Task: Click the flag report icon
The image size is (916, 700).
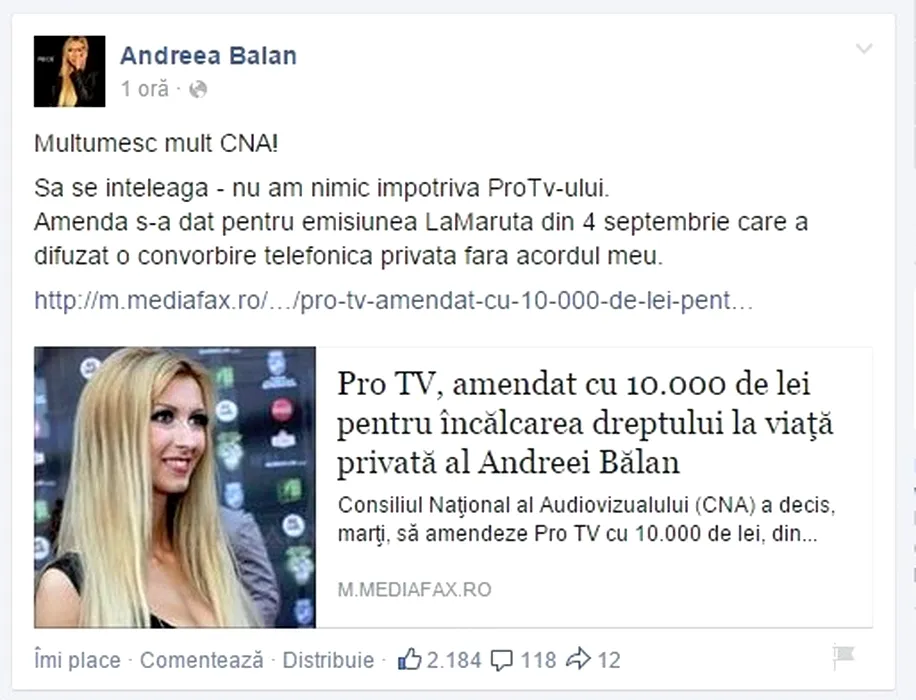Action: 844,657
